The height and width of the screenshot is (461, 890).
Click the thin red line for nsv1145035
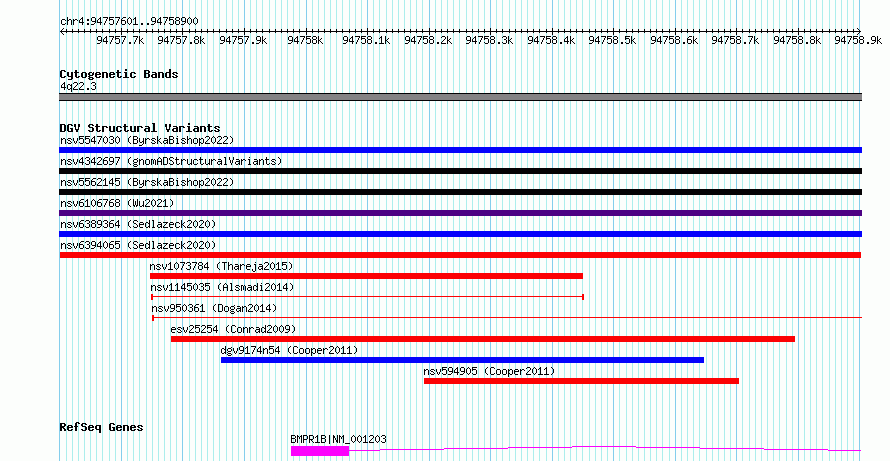point(367,297)
